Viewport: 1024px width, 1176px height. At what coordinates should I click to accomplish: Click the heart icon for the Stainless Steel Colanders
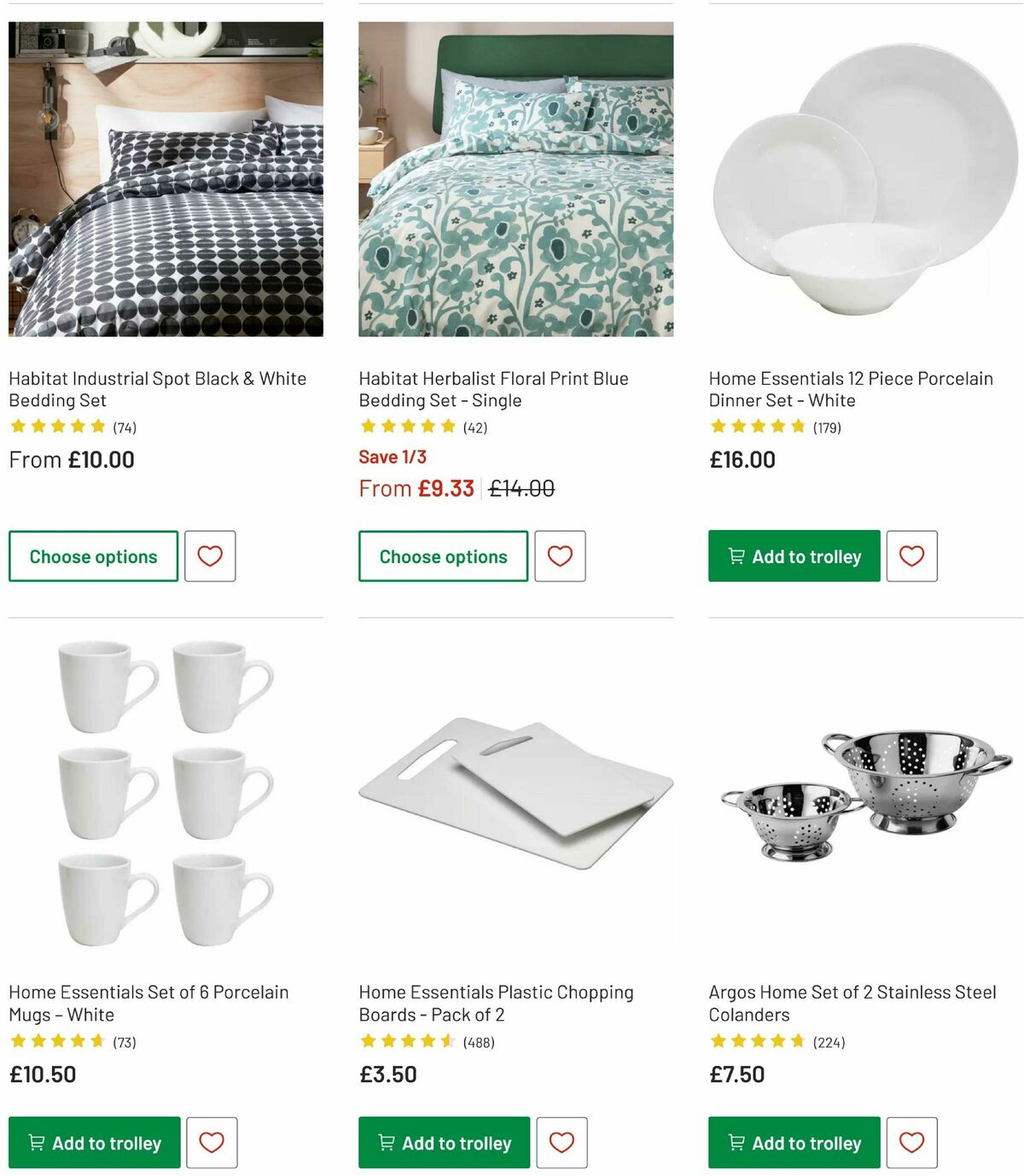(912, 1142)
